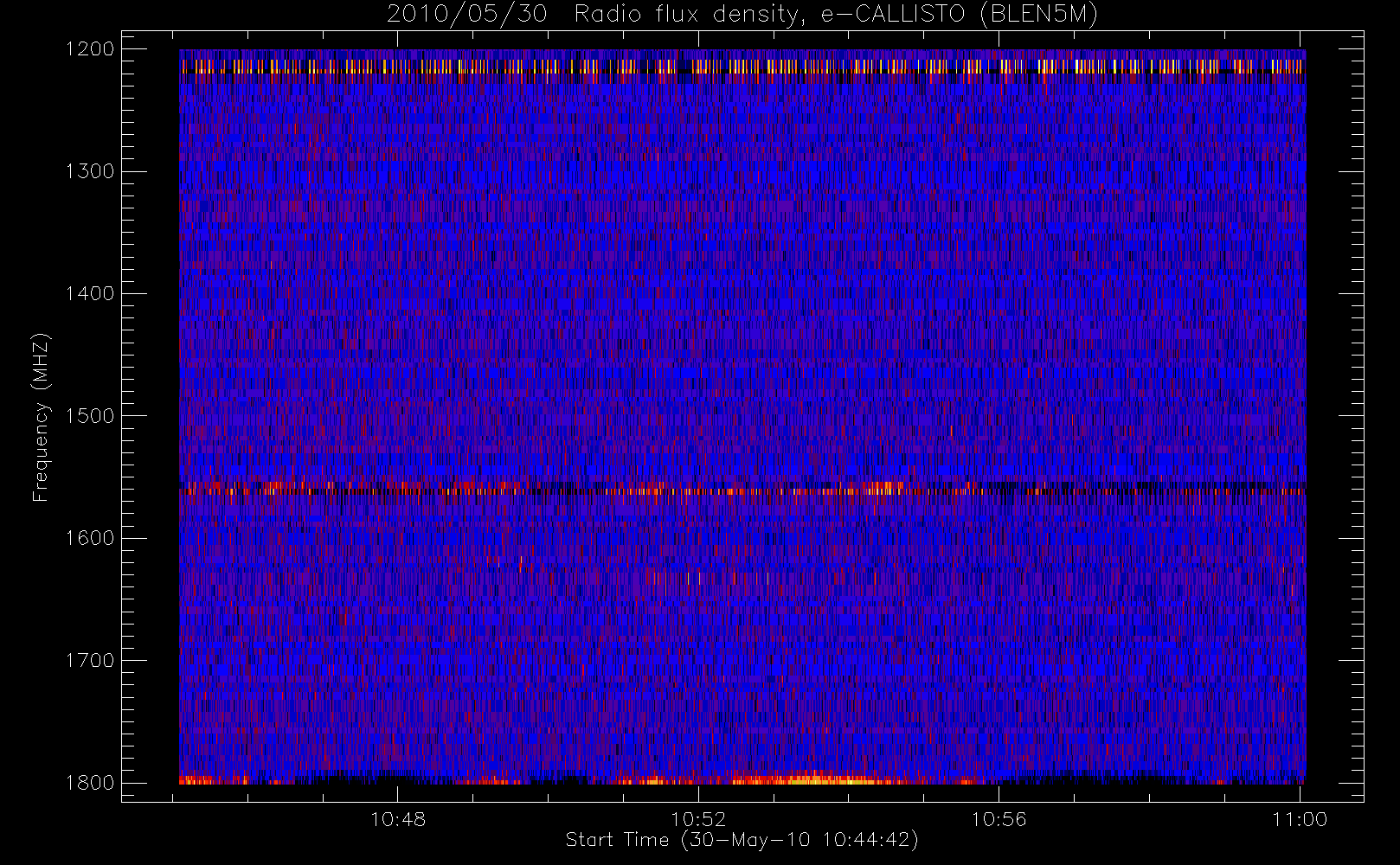Select the 1600 frequency tick label

tap(90, 538)
